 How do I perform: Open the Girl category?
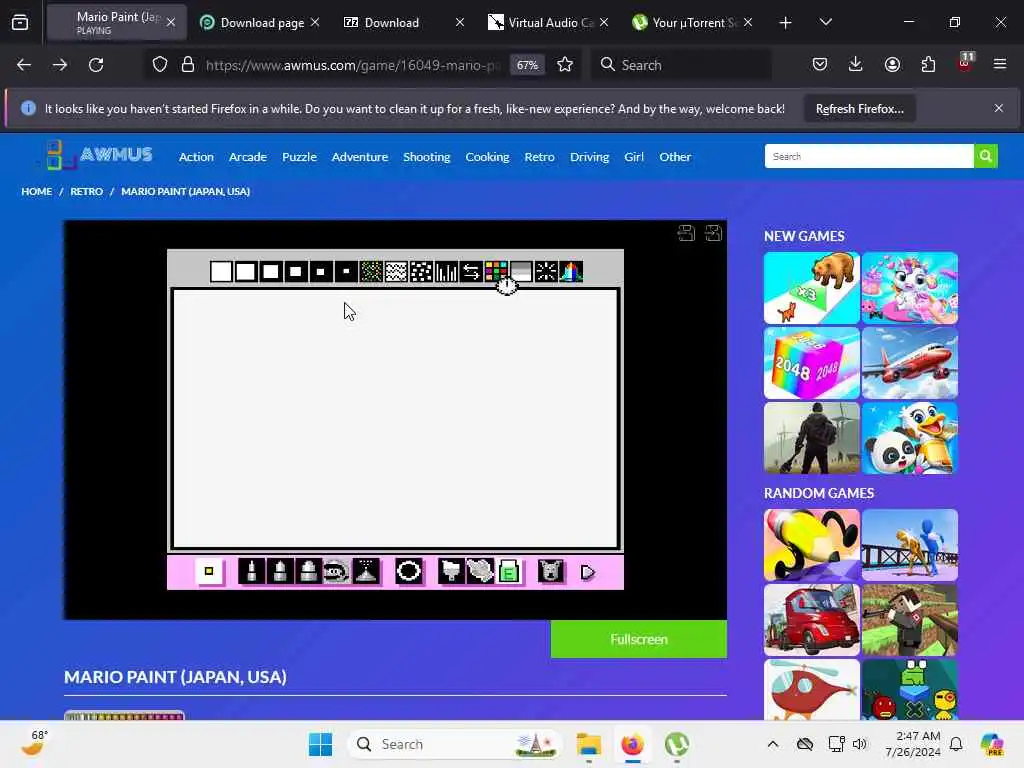633,157
